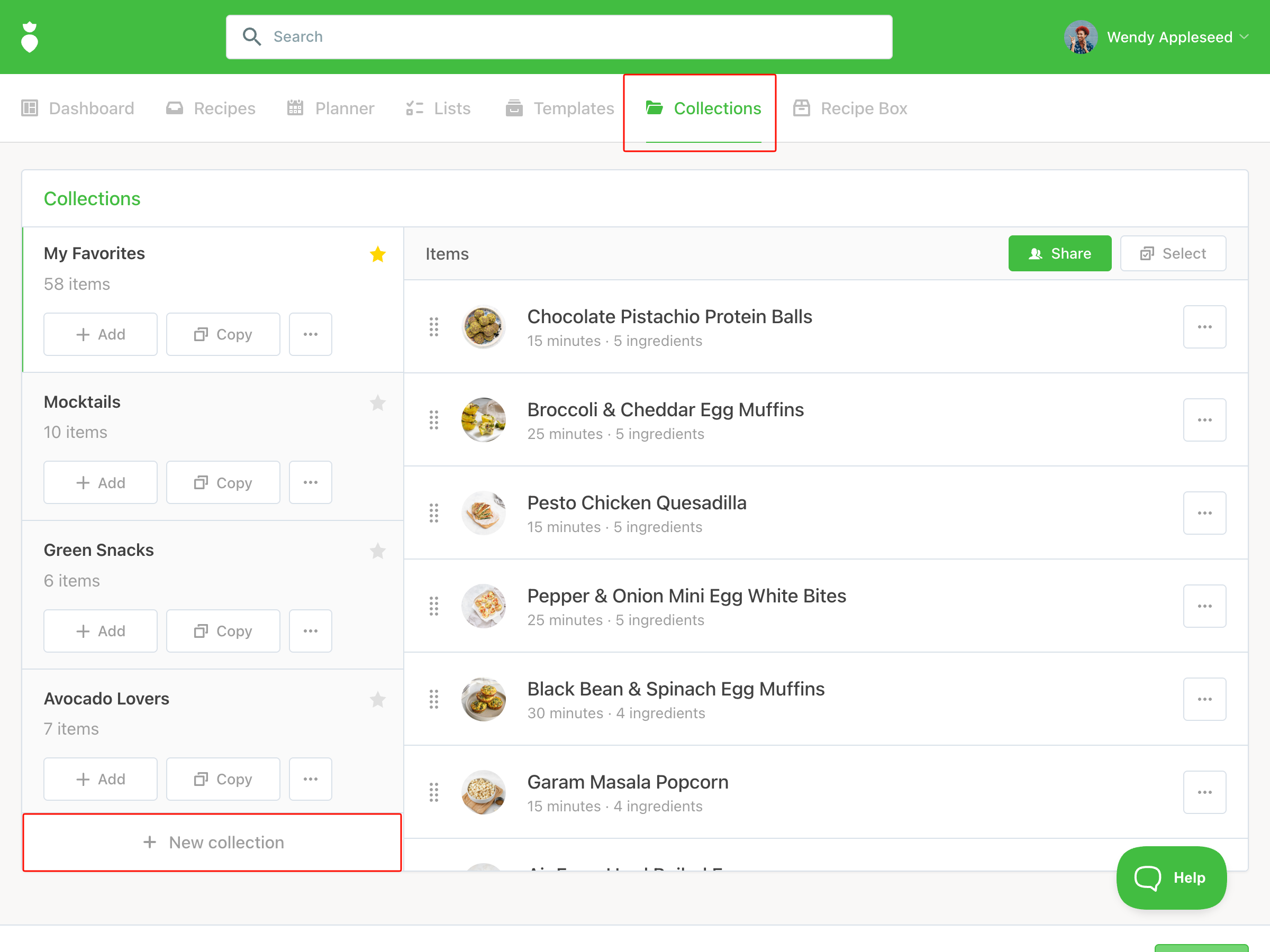Click the Share button
Viewport: 1270px width, 952px height.
1059,254
